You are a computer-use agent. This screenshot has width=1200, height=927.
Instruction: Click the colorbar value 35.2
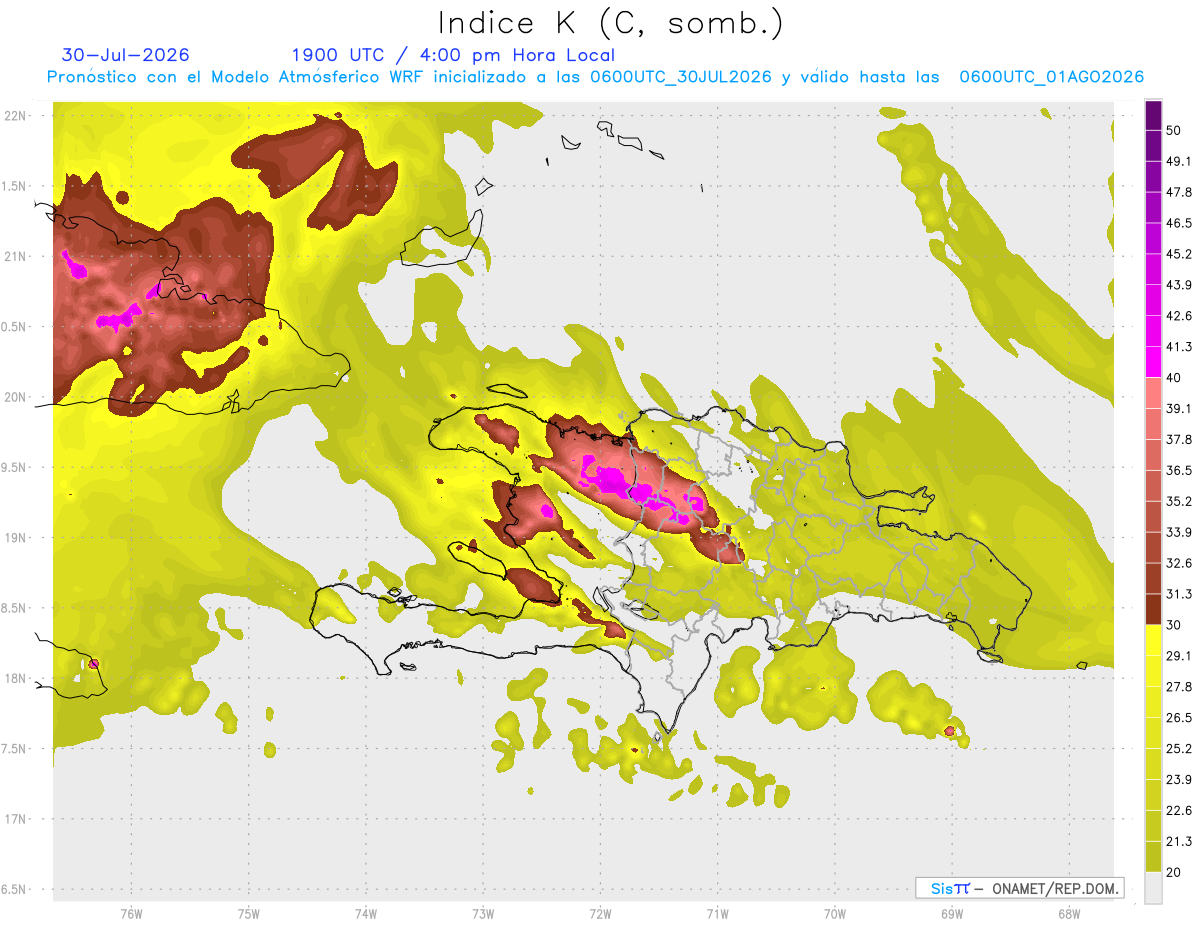tap(1178, 501)
